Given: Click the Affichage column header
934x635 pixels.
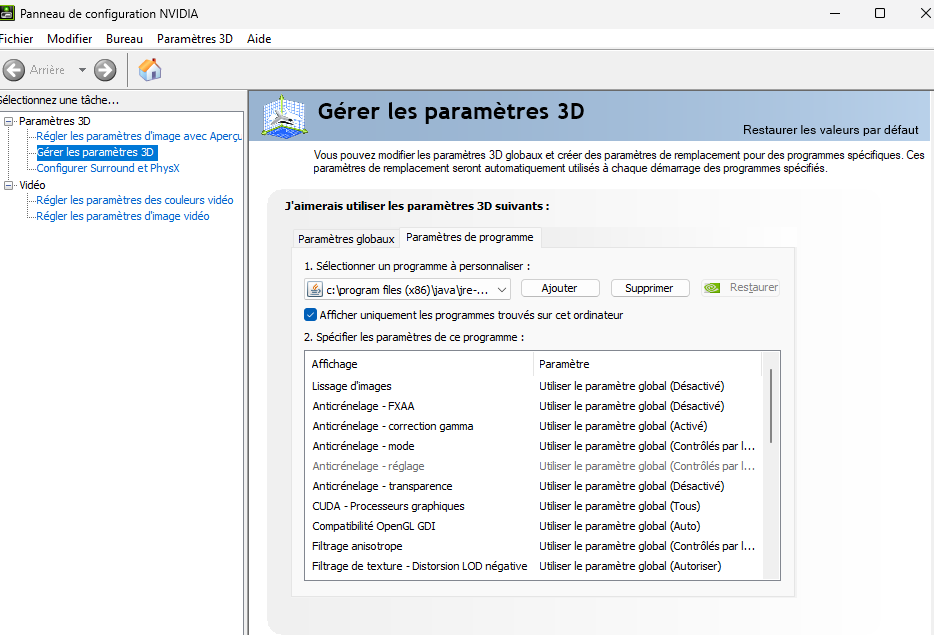Looking at the screenshot, I should (x=421, y=364).
